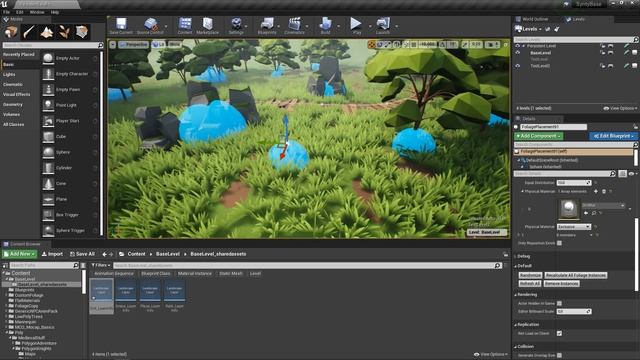640x360 pixels.
Task: Click the trash icon for Physical Materials array
Action: 604,191
